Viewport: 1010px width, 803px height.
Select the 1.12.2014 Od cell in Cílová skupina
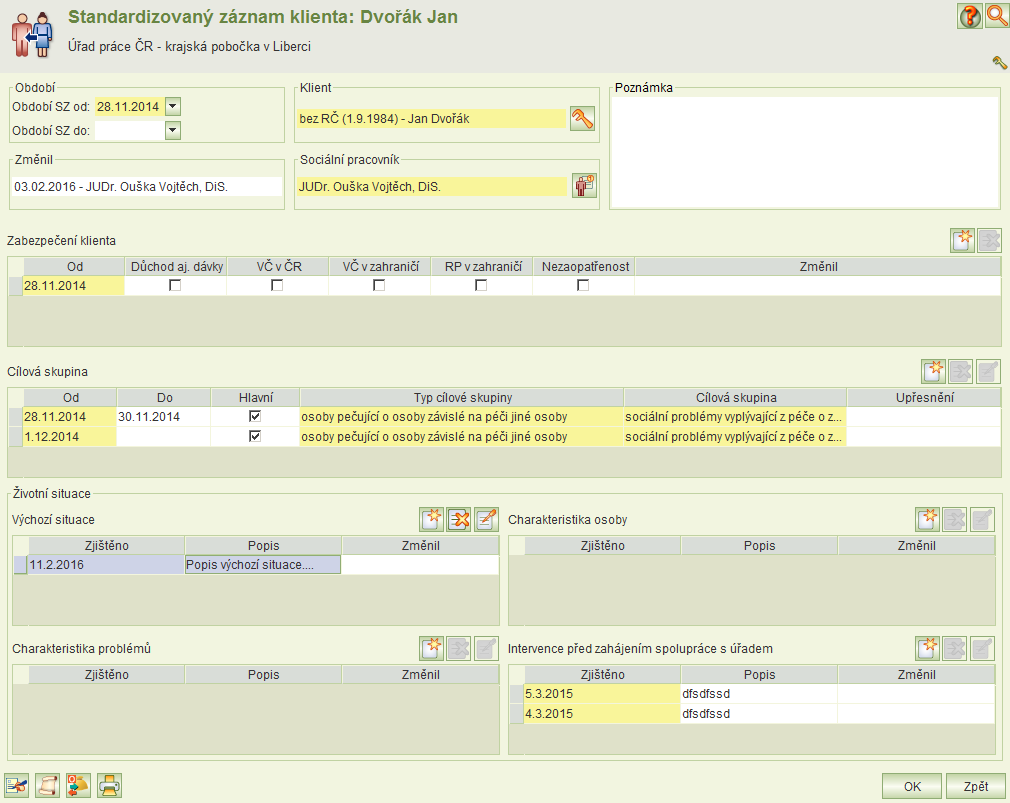[x=70, y=437]
